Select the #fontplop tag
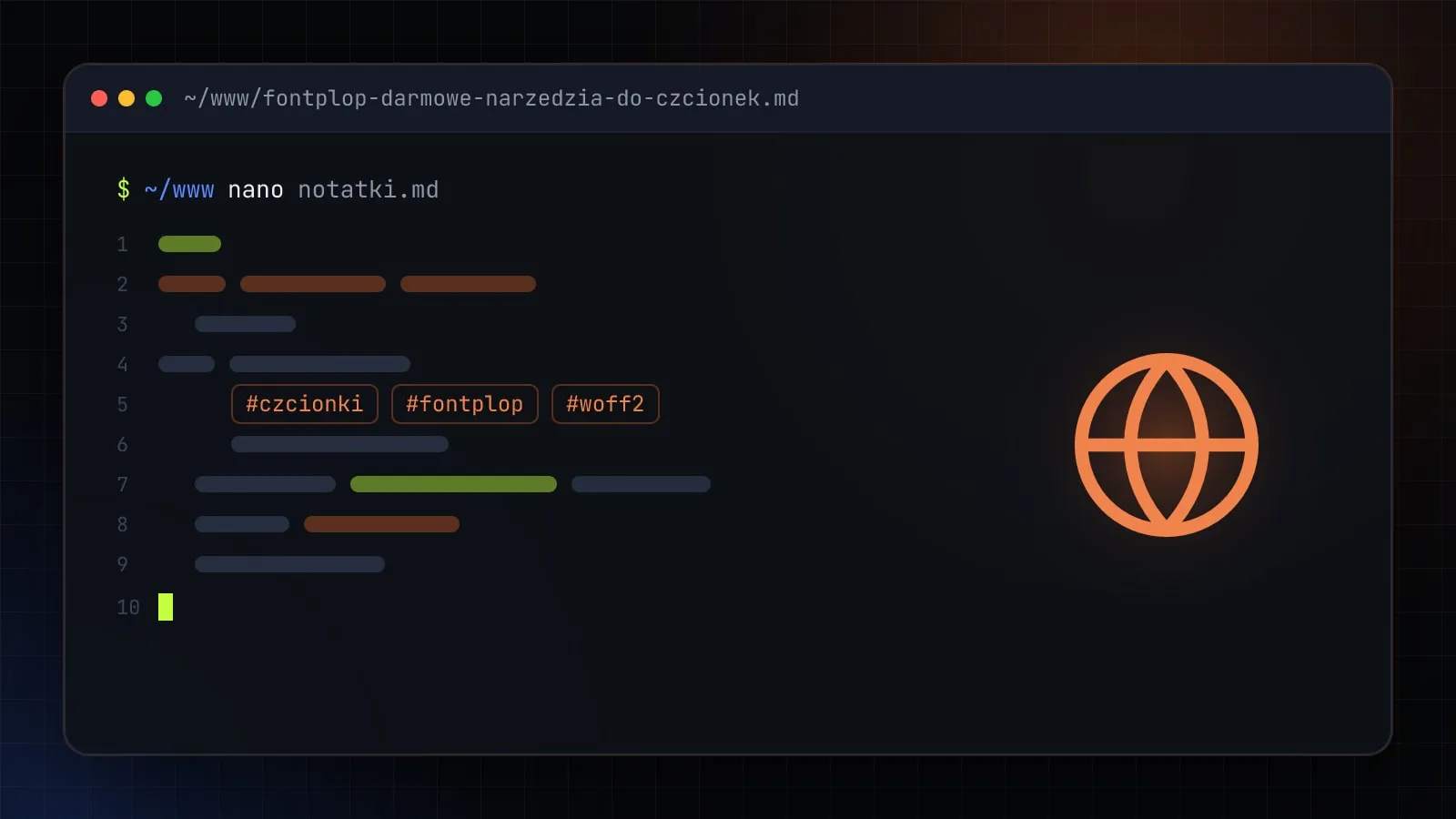 click(465, 404)
